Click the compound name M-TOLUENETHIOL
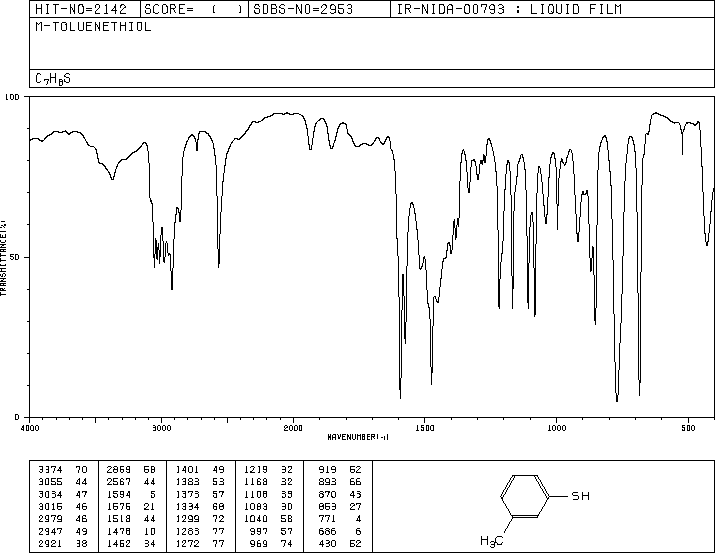The width and height of the screenshot is (715, 553). point(93,27)
